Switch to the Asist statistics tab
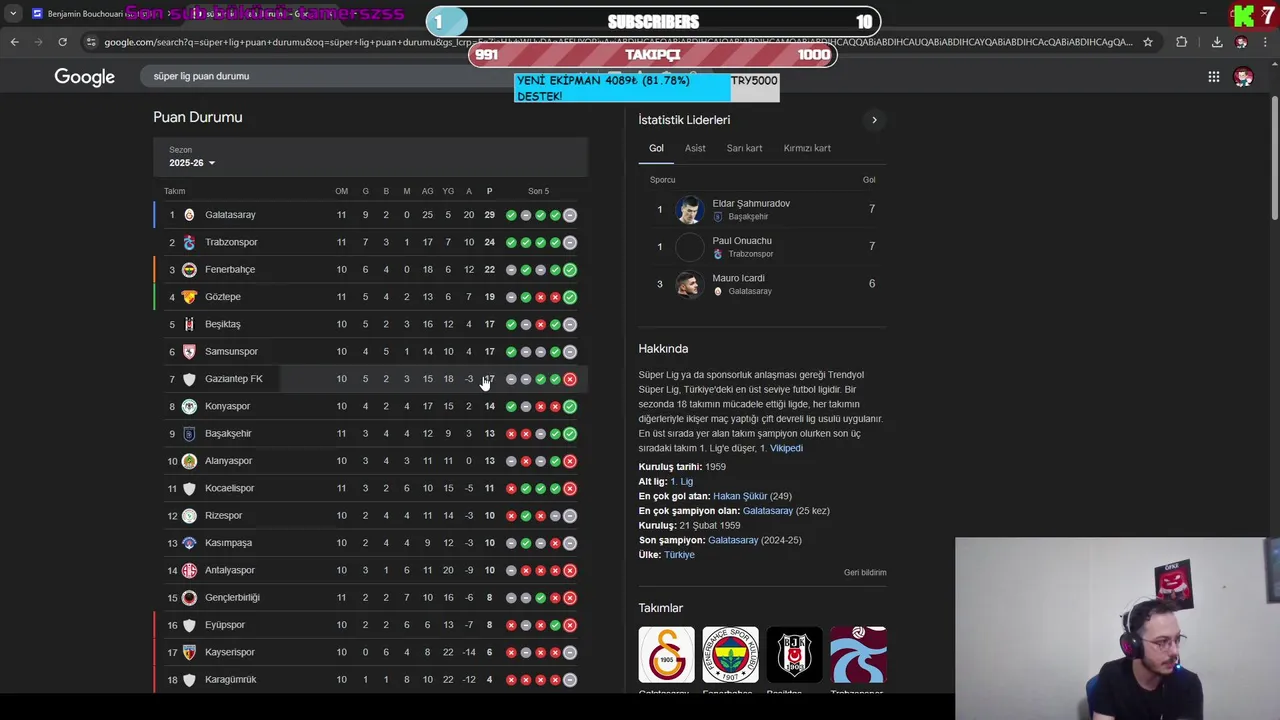1280x720 pixels. (695, 148)
